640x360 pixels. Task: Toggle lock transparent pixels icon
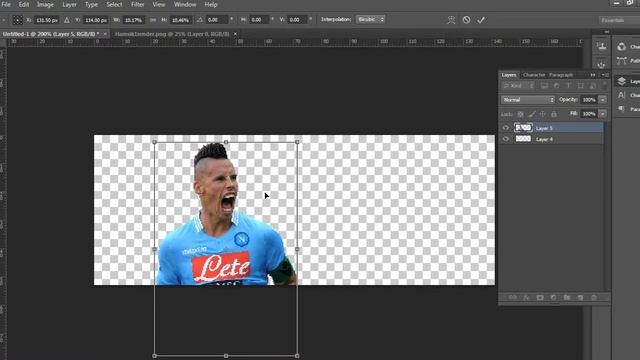(520, 114)
